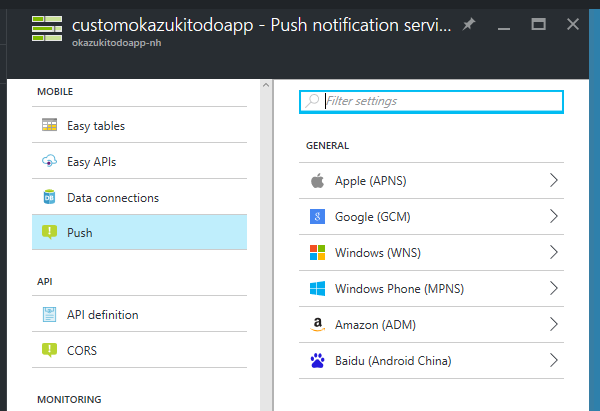
Task: Click the Push exclamation speech-bubble icon
Action: [x=49, y=232]
